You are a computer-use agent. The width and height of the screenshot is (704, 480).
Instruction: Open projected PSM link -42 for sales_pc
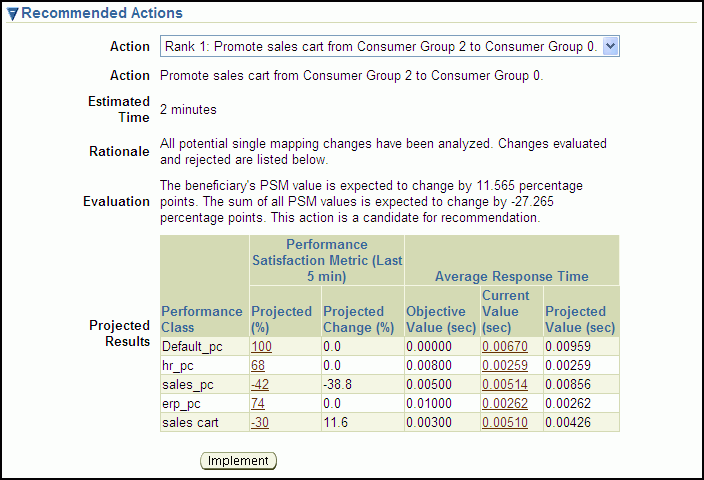coord(259,384)
